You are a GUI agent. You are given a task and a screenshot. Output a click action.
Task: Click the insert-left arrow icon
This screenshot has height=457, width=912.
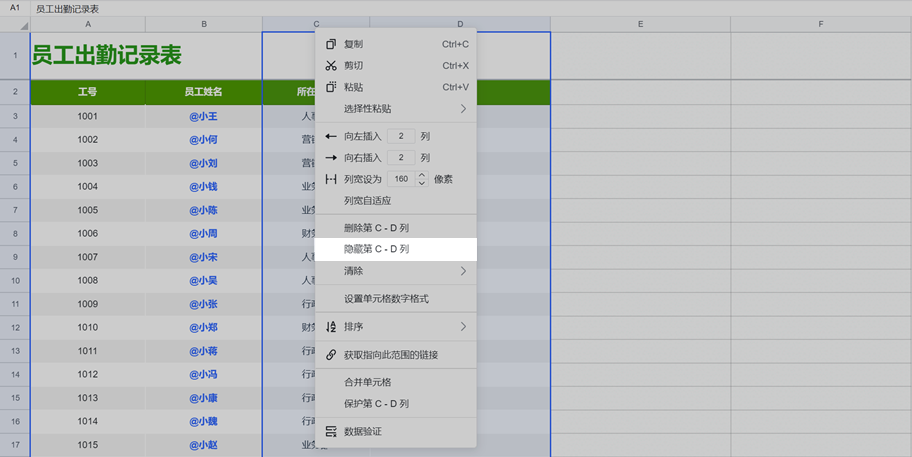pyautogui.click(x=331, y=136)
